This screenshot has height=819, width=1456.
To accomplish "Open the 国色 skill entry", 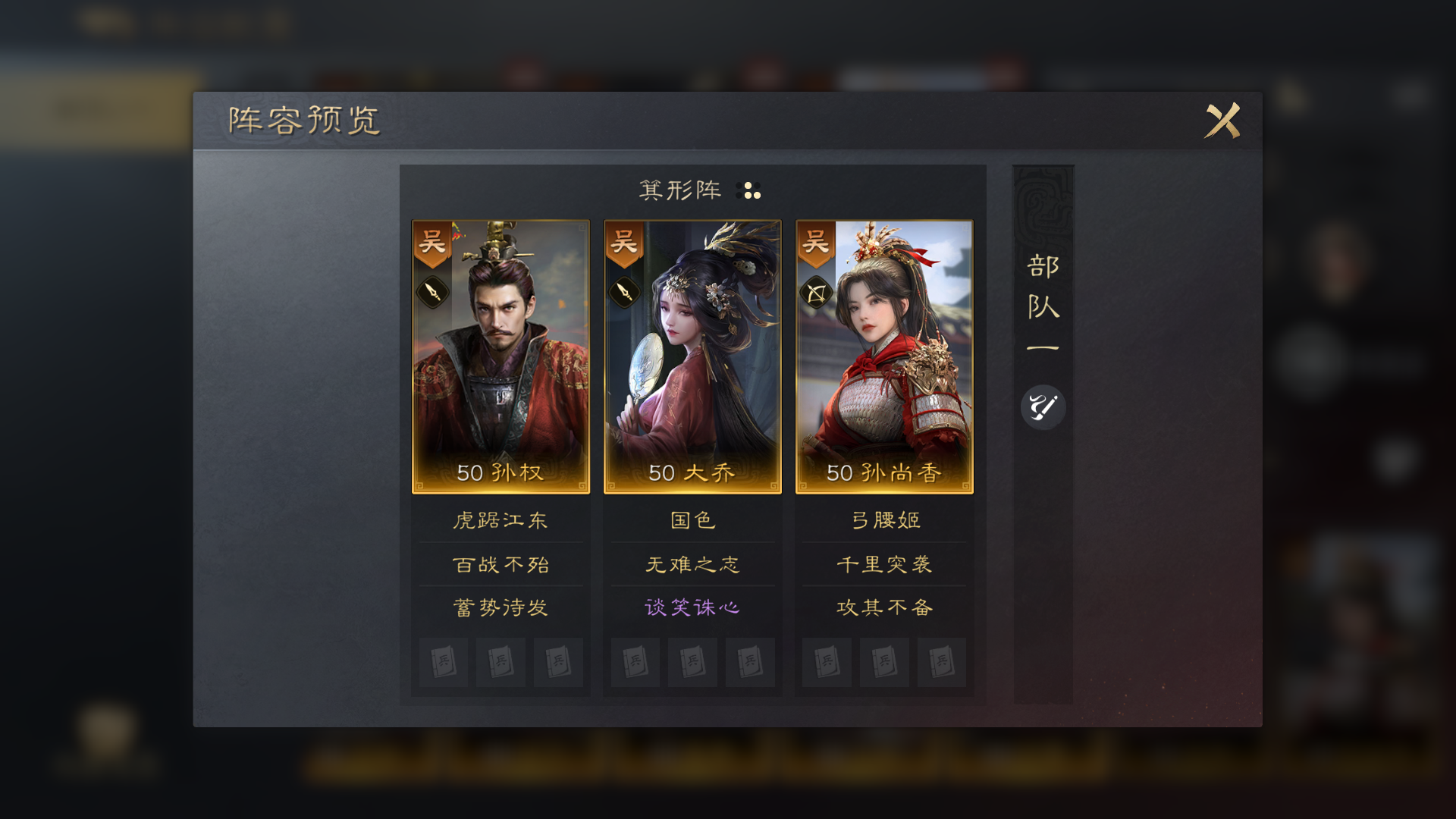I will point(692,520).
